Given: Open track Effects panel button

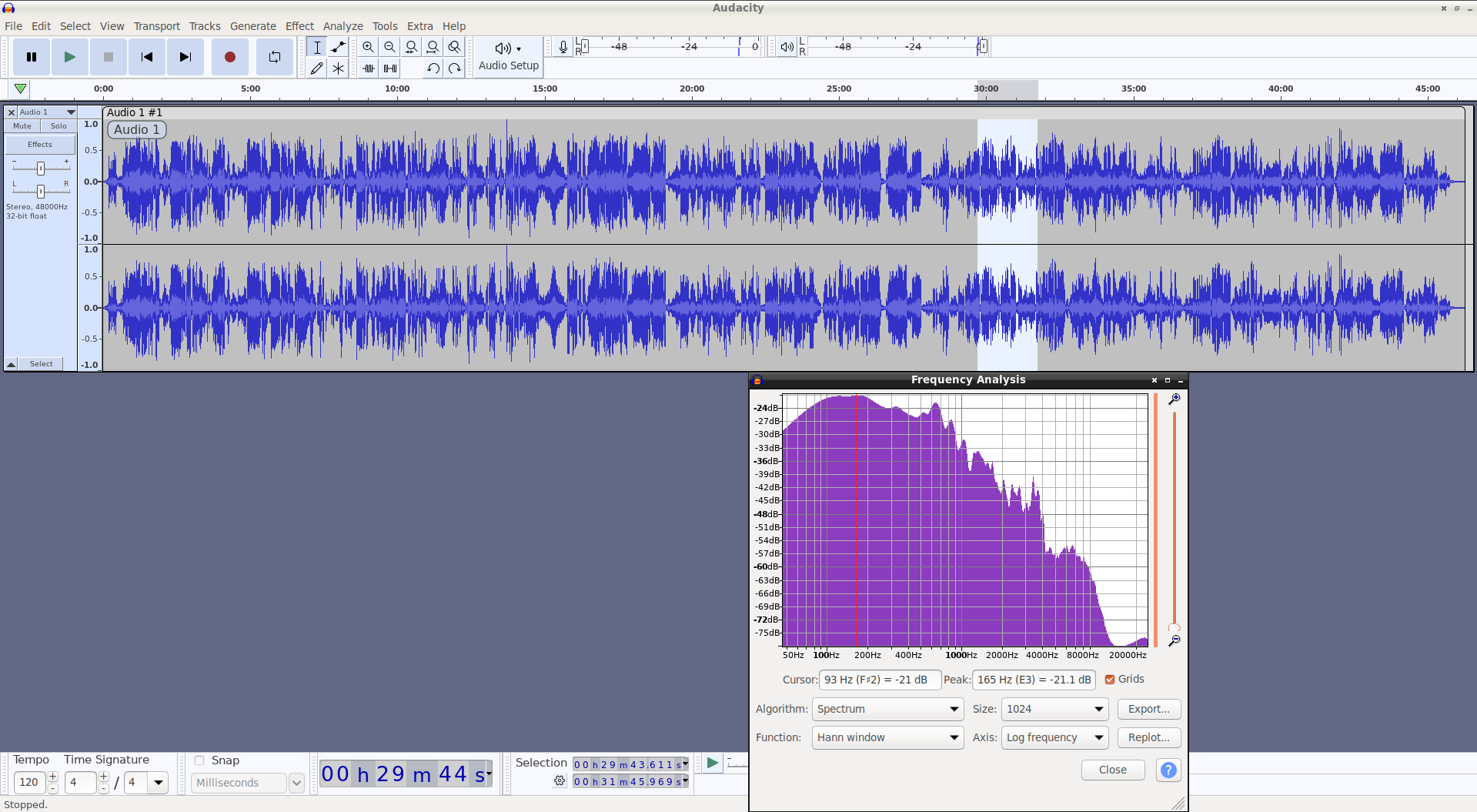Looking at the screenshot, I should coord(40,145).
